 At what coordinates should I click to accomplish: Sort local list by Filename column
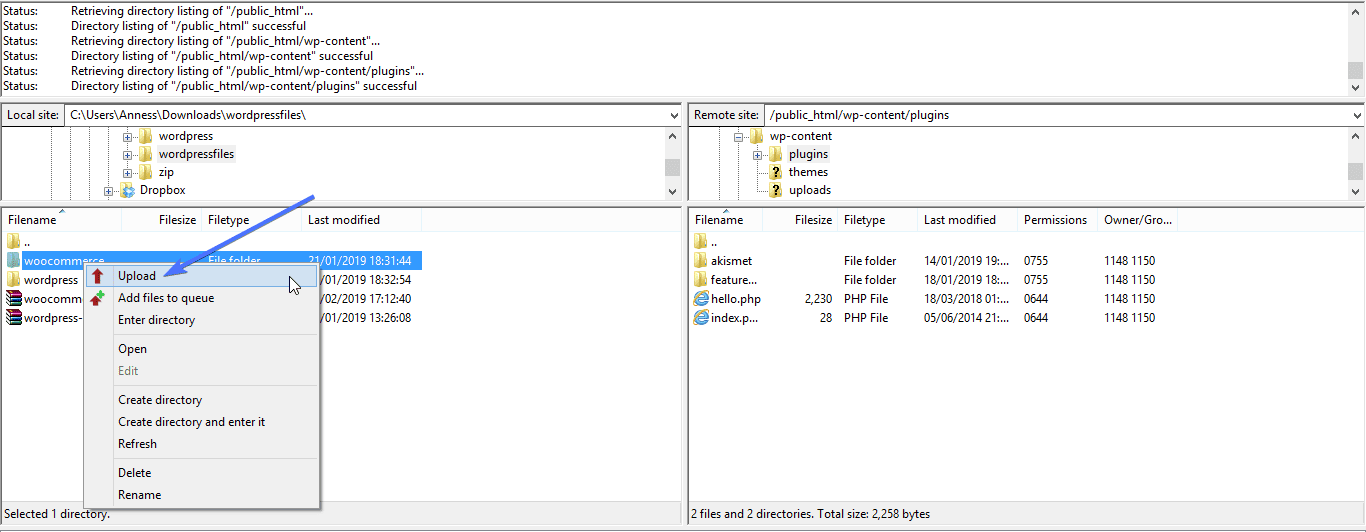click(x=62, y=220)
